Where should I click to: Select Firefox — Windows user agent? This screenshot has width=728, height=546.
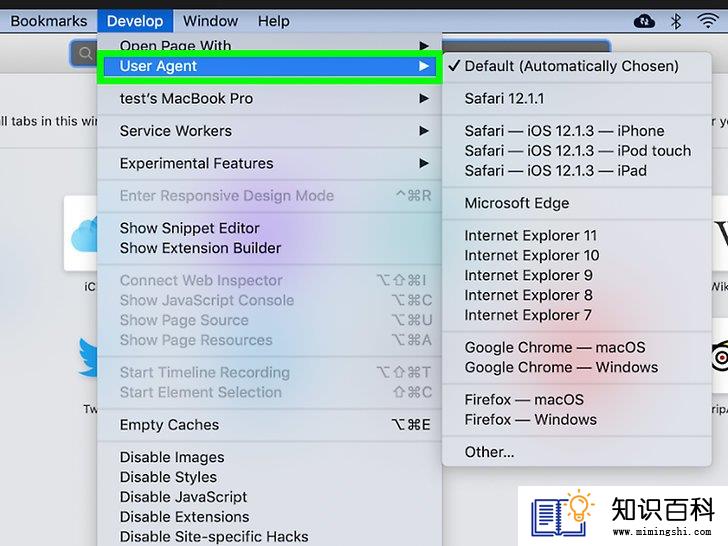577,419
